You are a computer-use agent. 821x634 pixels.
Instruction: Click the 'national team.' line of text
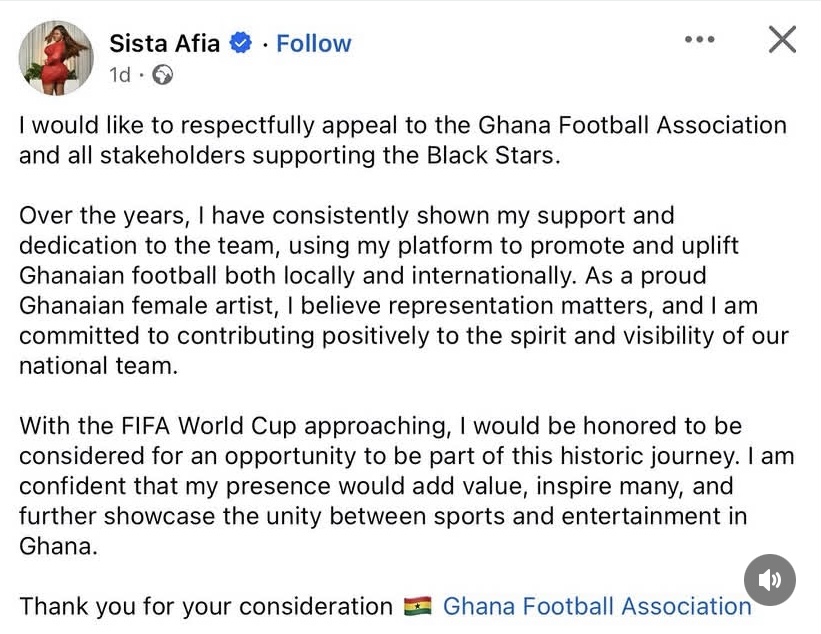pyautogui.click(x=97, y=366)
